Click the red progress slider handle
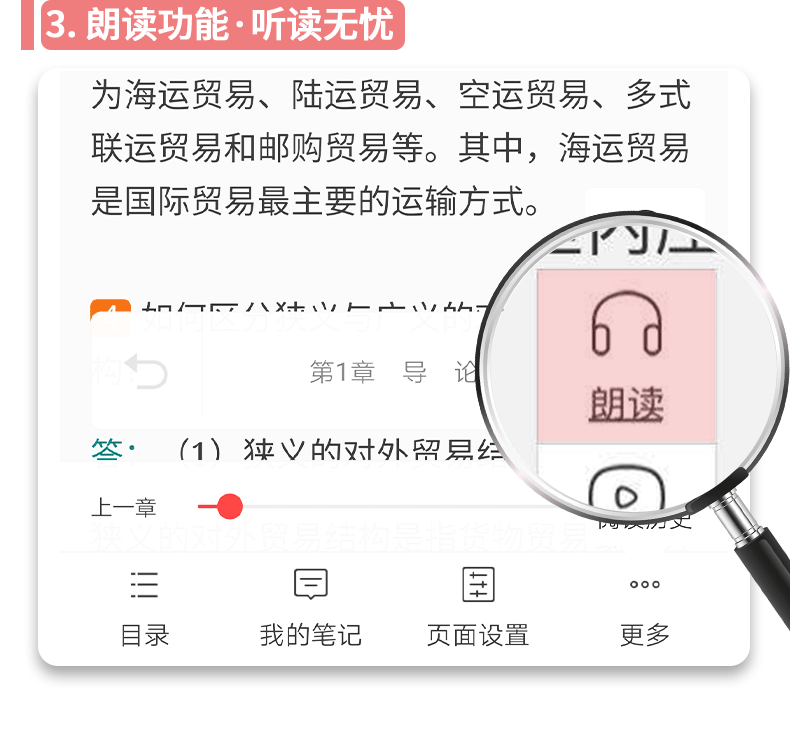Screen dimensions: 790x732 tap(230, 506)
